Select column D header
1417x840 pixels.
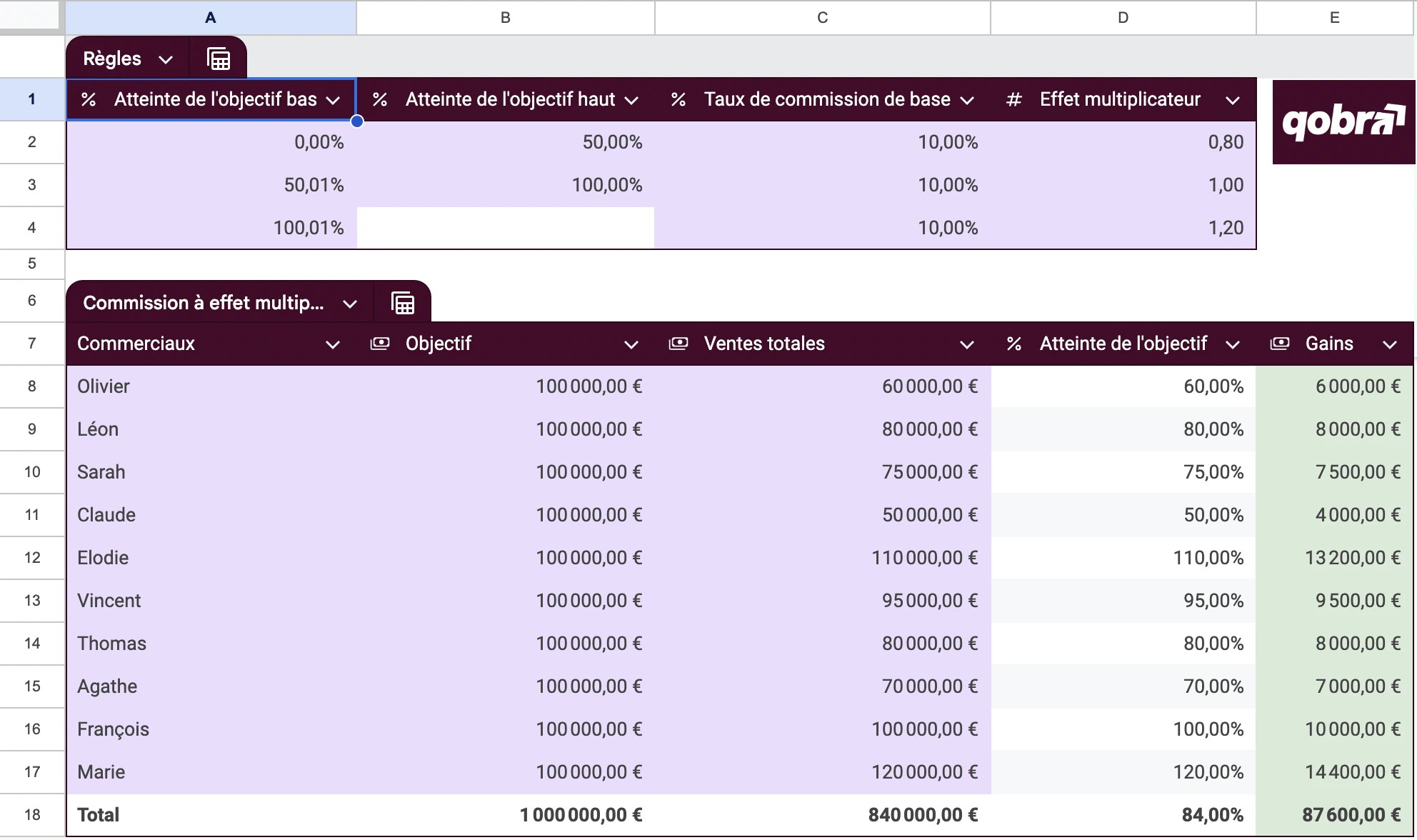coord(1123,18)
